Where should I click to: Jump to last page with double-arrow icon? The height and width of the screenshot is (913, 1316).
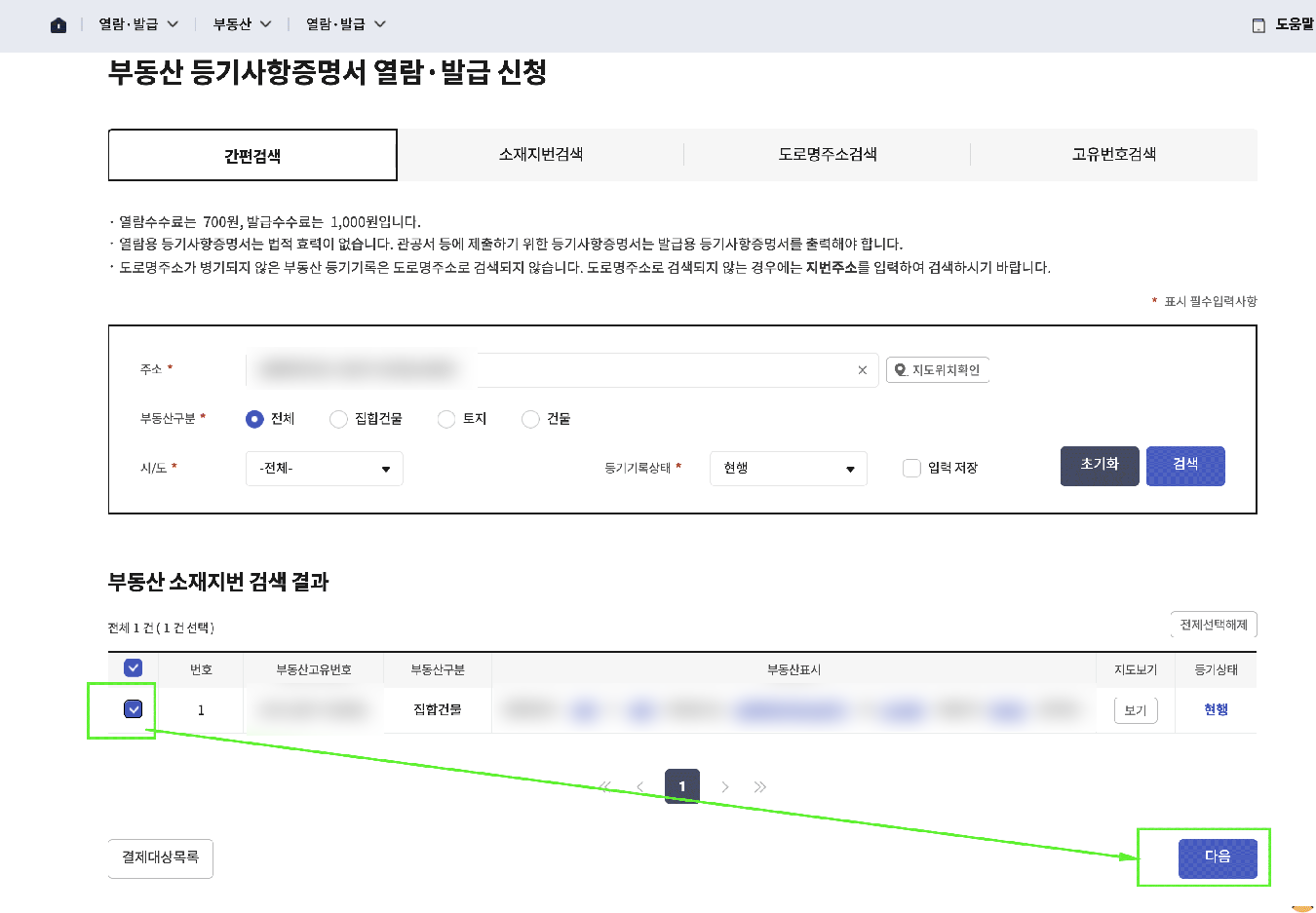(x=759, y=786)
